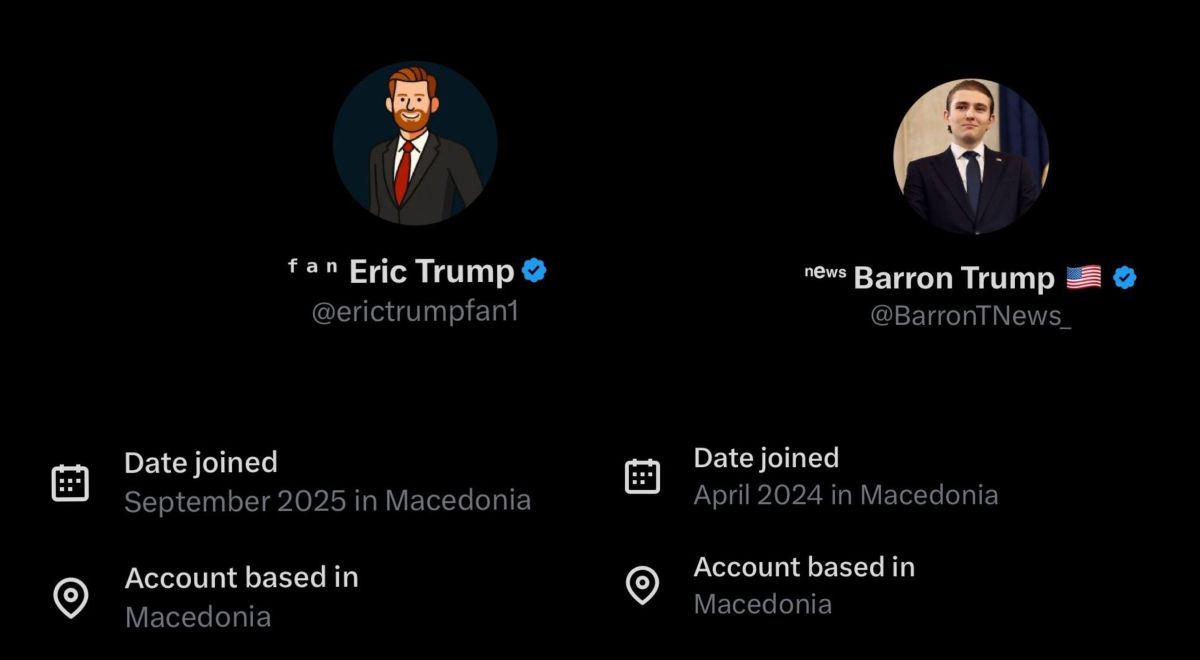Click the @BarronTNews_ handle

click(970, 316)
